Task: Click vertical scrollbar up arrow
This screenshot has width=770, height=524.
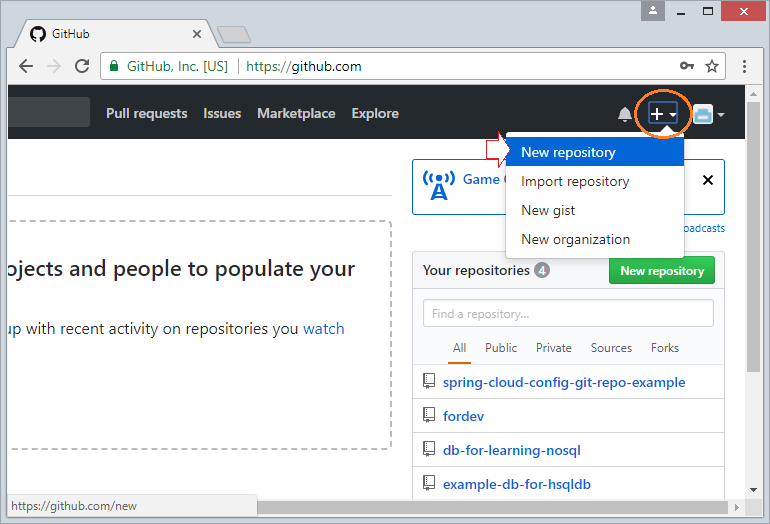Action: tap(753, 93)
